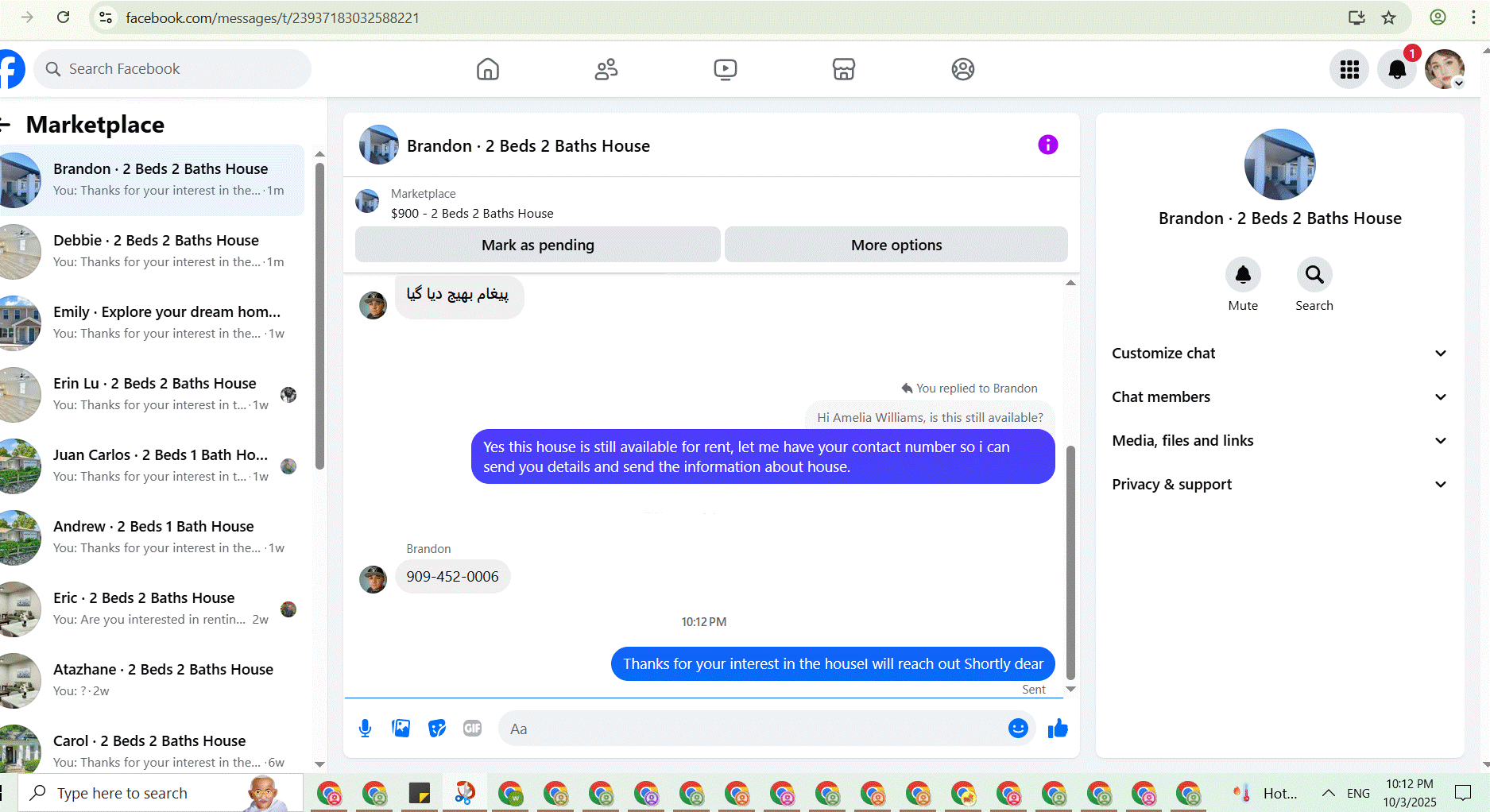
Task: Click the browser address bar URL
Action: pyautogui.click(x=273, y=17)
